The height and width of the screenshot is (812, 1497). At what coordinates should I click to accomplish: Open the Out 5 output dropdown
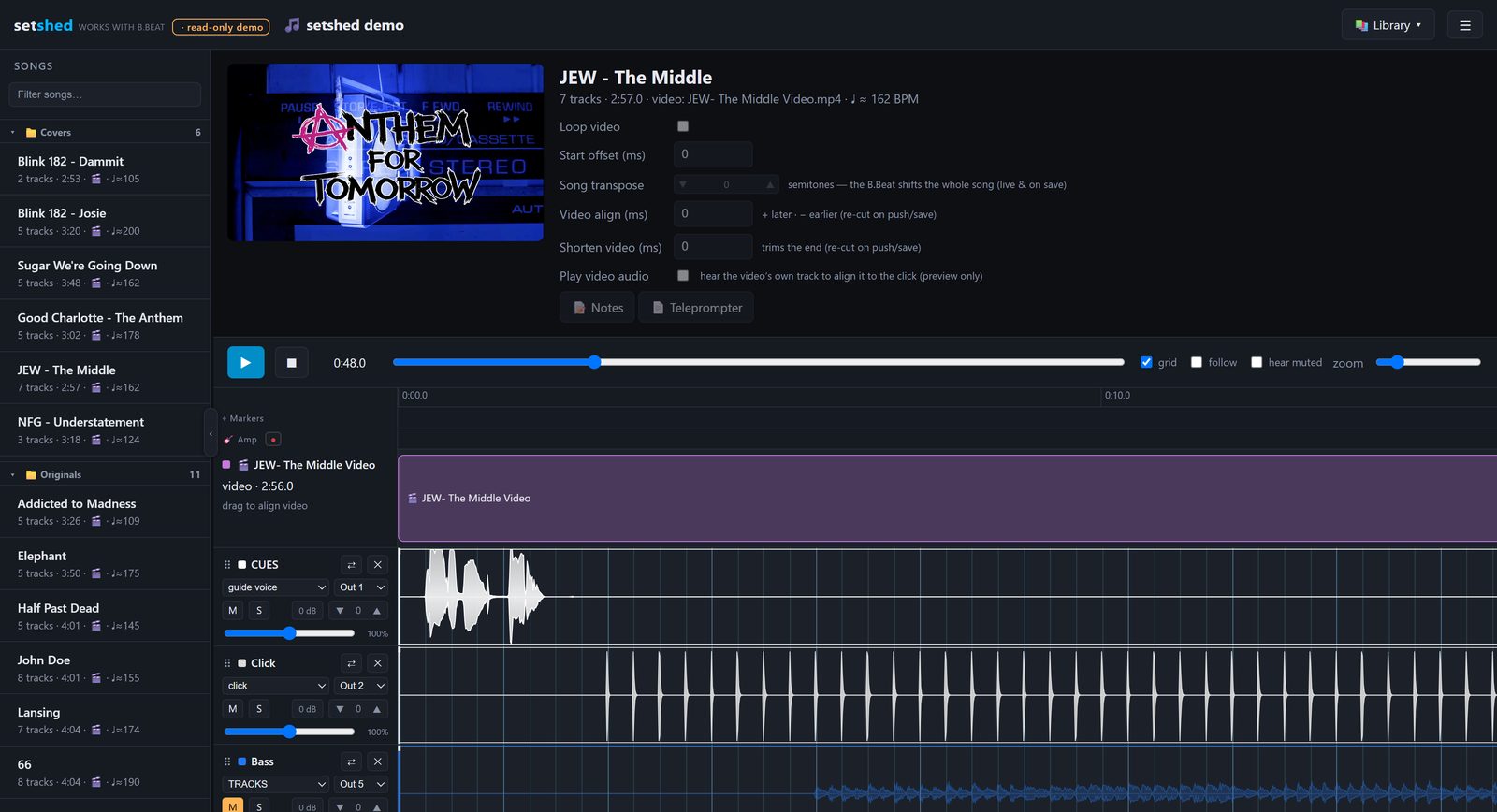tap(362, 784)
